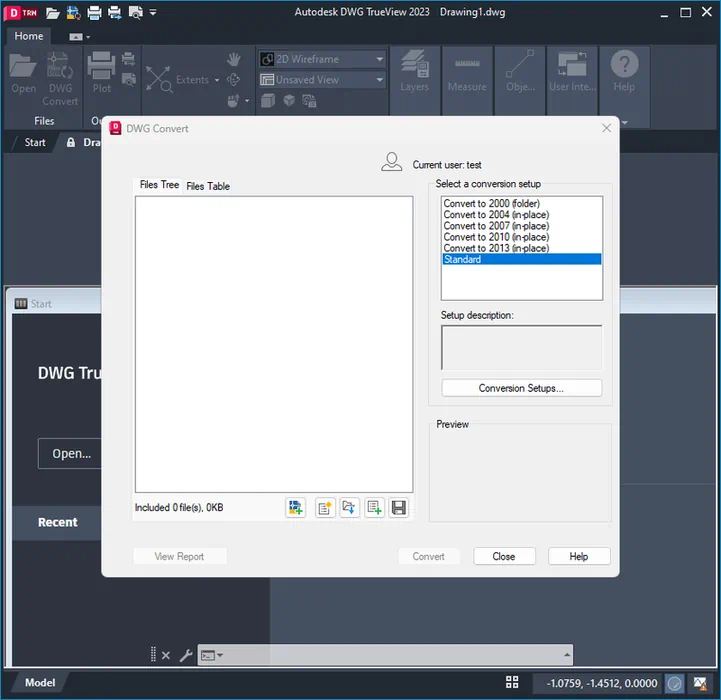721x700 pixels.
Task: Click the Setup description text box
Action: (521, 348)
